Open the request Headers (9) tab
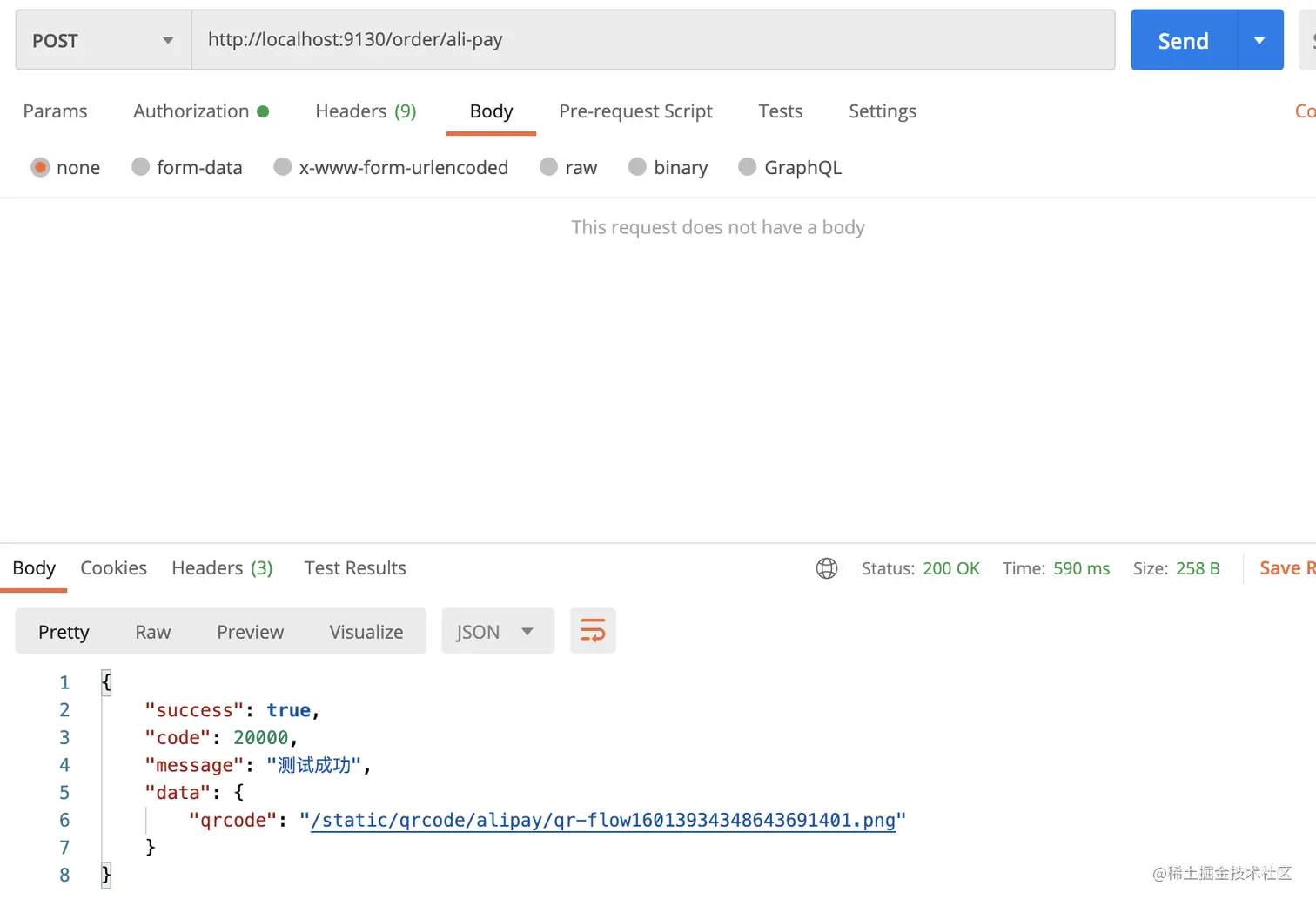Viewport: 1316px width, 906px height. pos(366,111)
